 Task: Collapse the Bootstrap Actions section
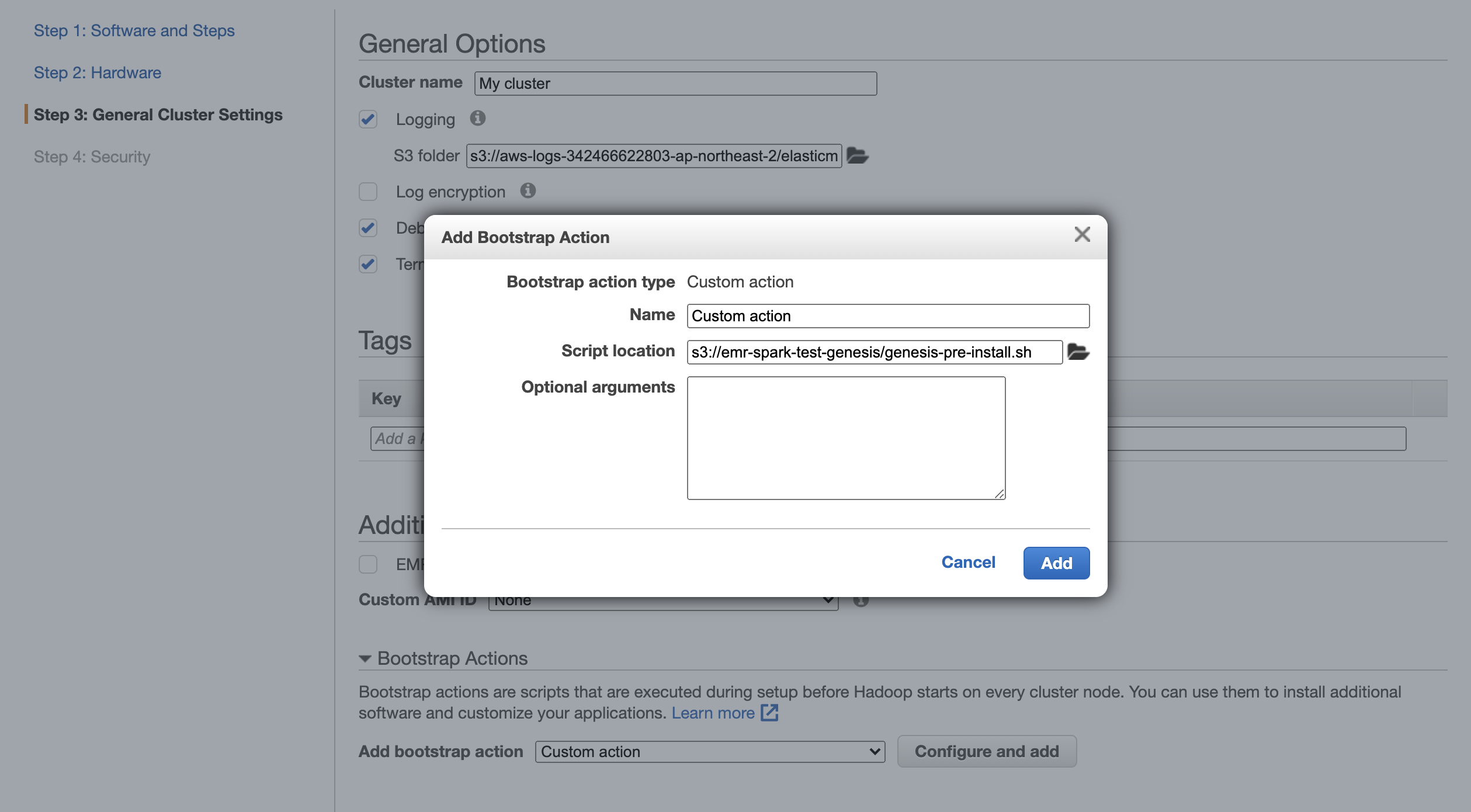pos(365,658)
